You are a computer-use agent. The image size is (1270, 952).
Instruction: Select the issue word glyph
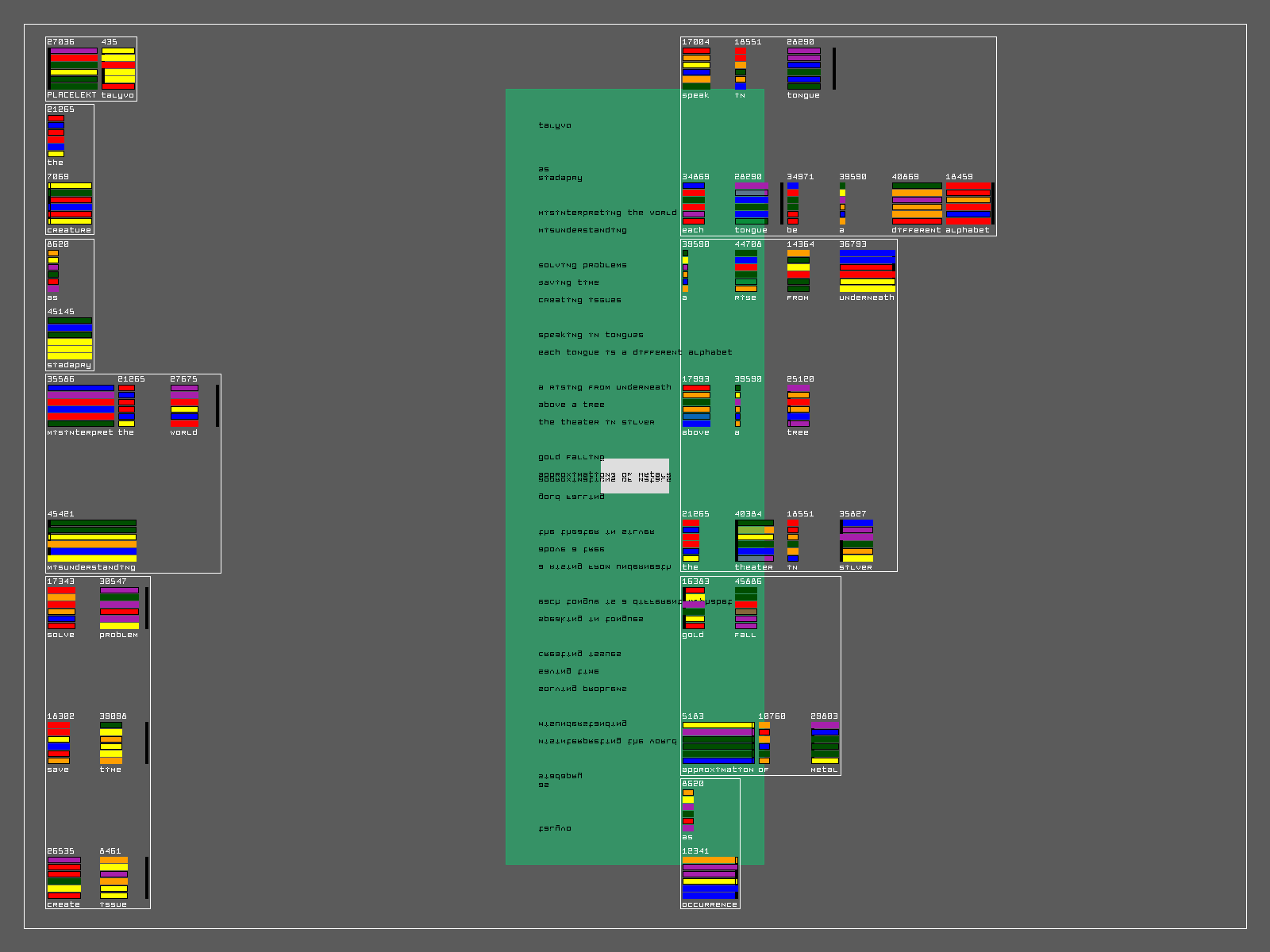pos(114,877)
